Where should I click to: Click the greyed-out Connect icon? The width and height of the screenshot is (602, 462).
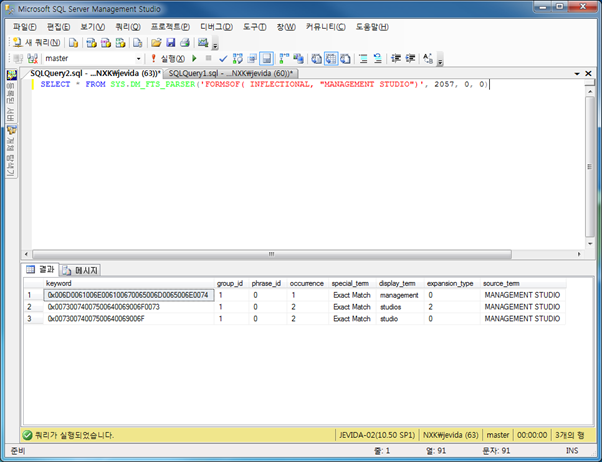tap(18, 58)
